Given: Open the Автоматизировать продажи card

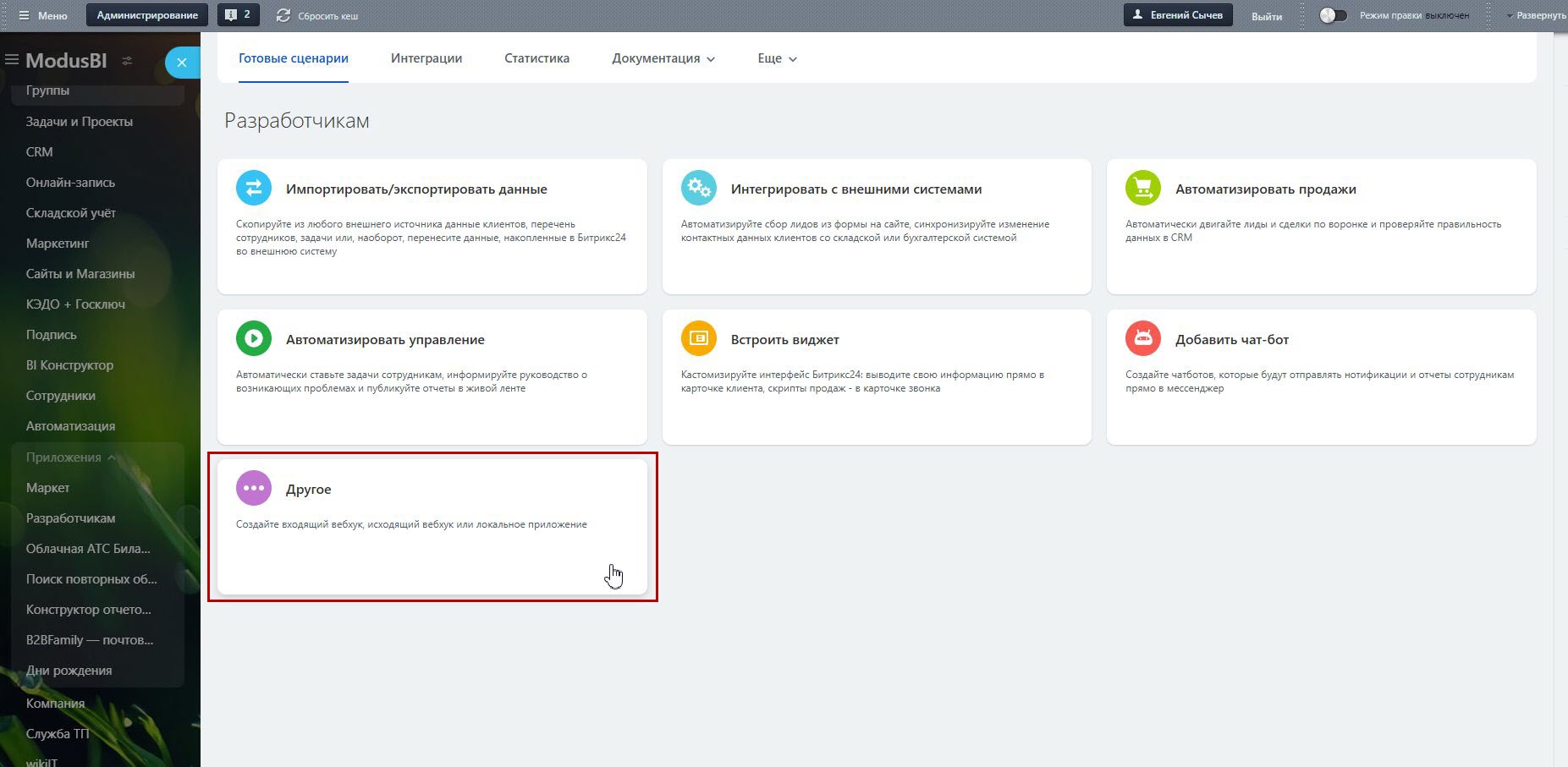Looking at the screenshot, I should tap(1322, 227).
